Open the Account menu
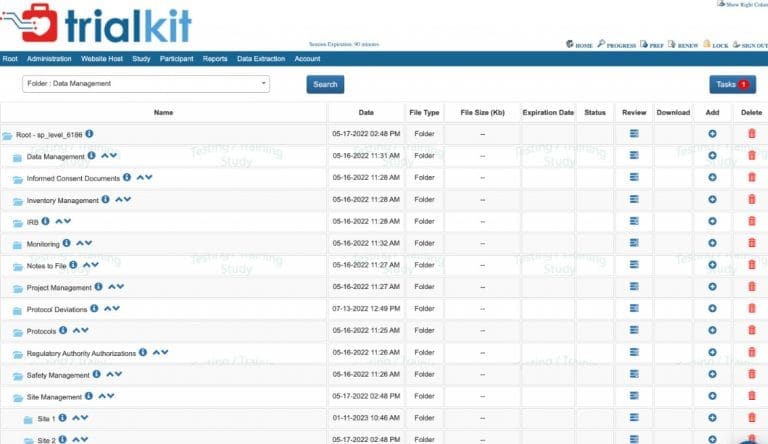Viewport: 768px width, 444px height. click(x=307, y=59)
